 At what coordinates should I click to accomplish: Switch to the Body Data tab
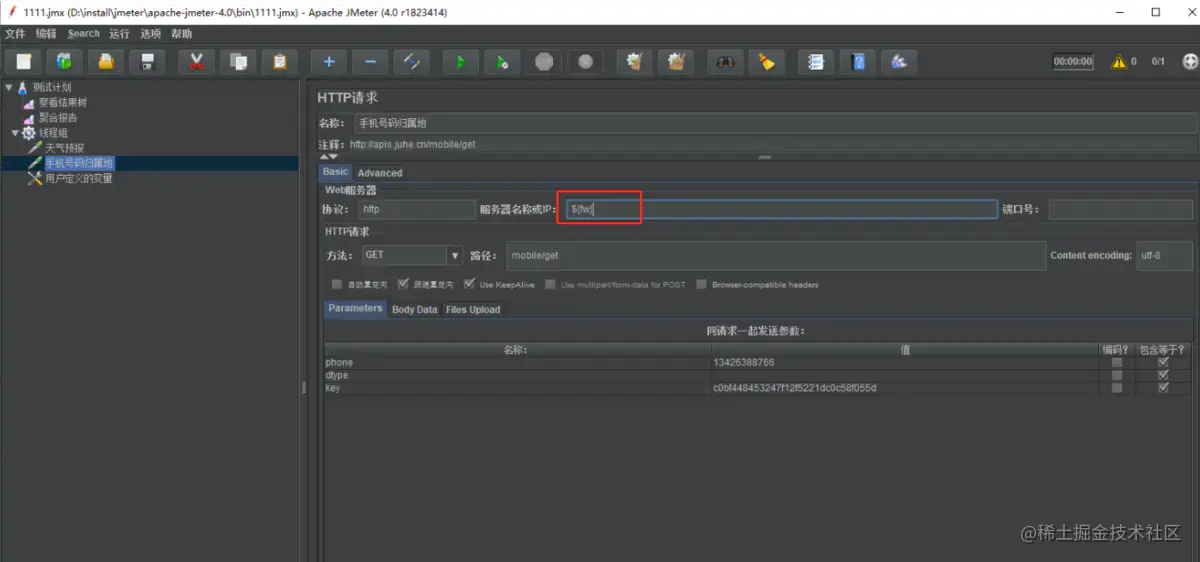[x=415, y=309]
